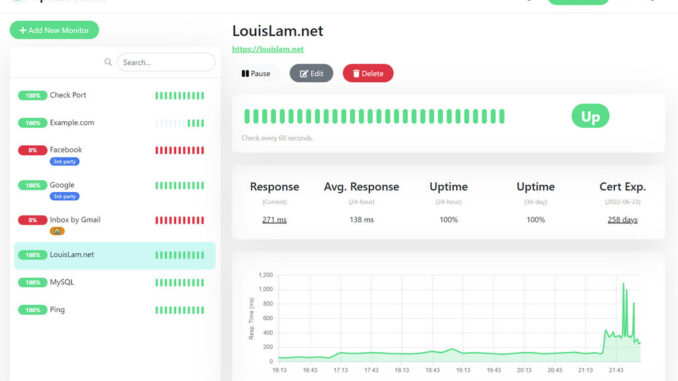Click the LouisLam.net page heading
The image size is (678, 381).
278,31
